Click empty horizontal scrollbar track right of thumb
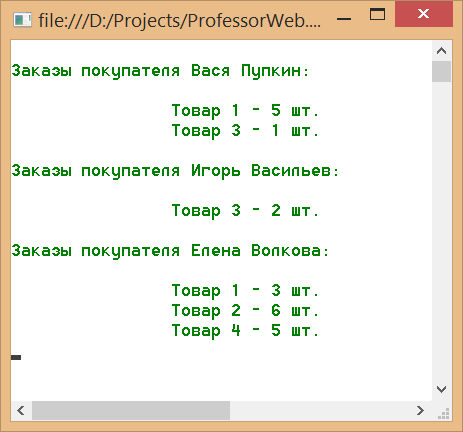463x432 pixels. click(320, 410)
